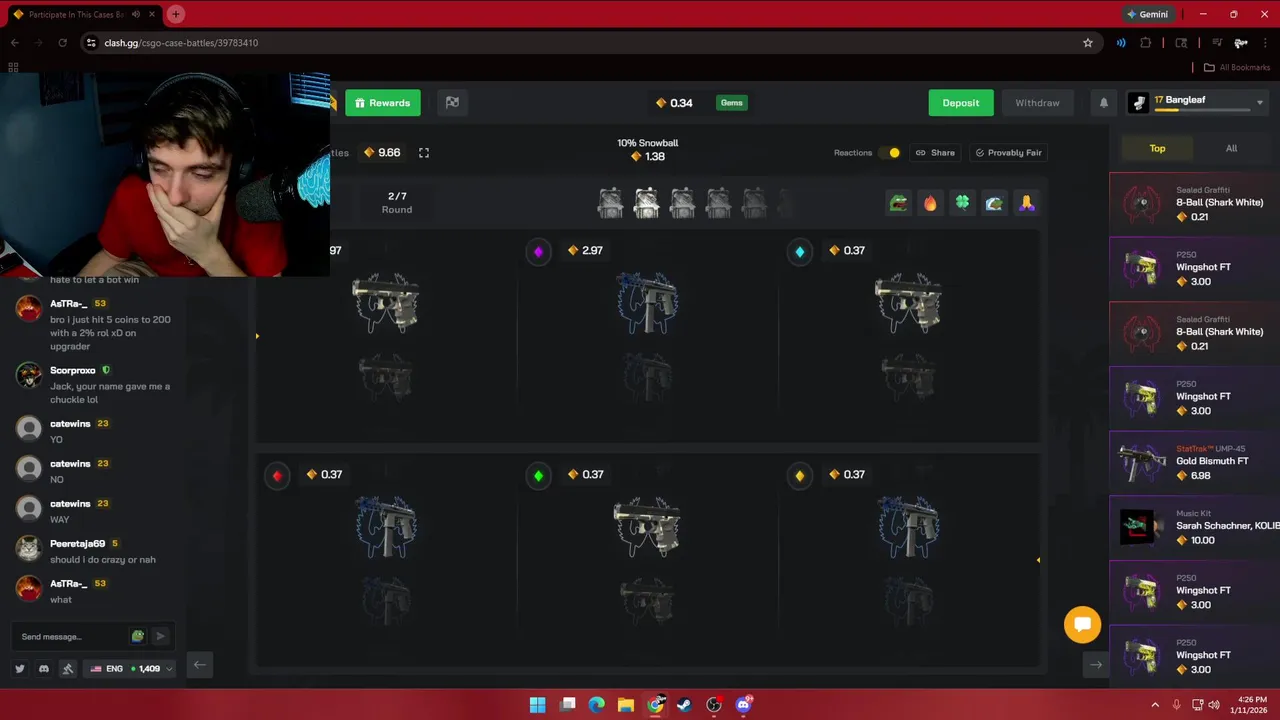The height and width of the screenshot is (720, 1280).
Task: Open the flag icon next to Rewards
Action: pos(452,103)
